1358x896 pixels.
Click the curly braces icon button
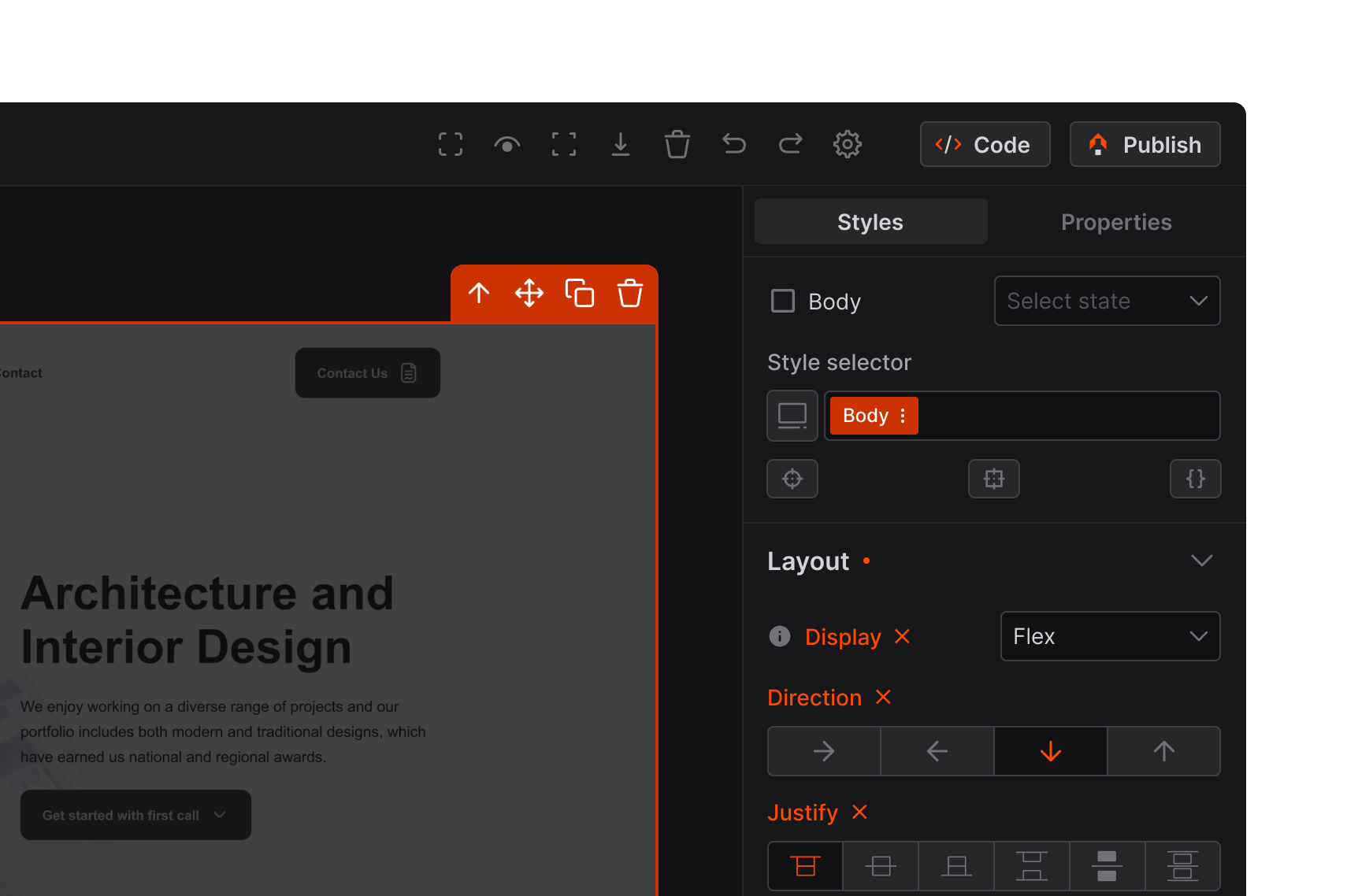tap(1196, 479)
